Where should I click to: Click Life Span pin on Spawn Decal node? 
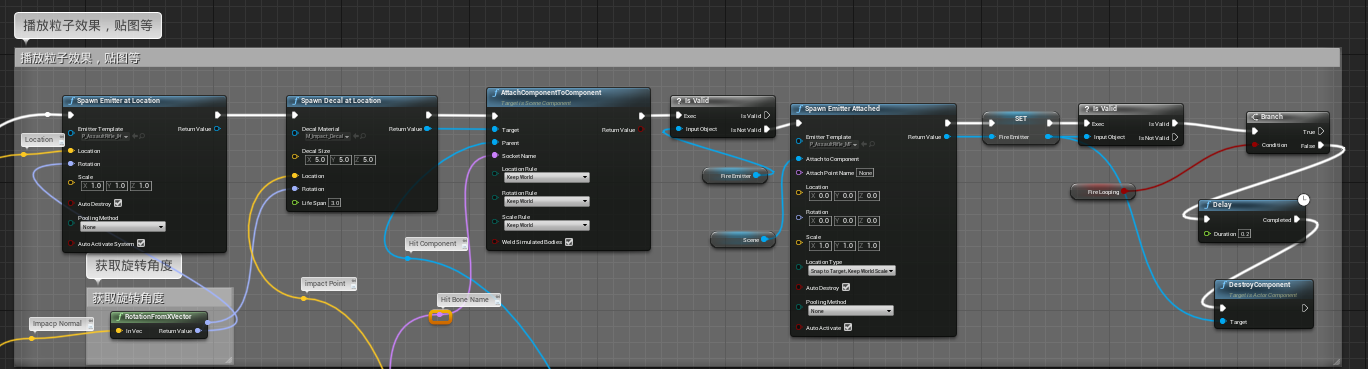(294, 202)
